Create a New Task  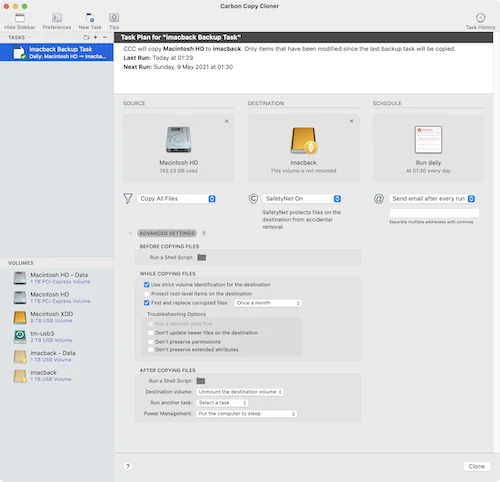[x=90, y=21]
